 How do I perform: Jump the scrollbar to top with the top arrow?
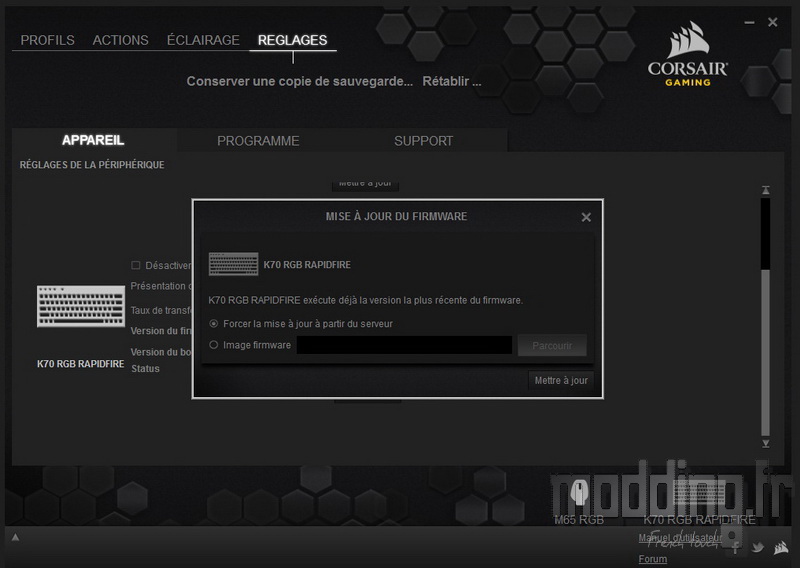(x=766, y=190)
